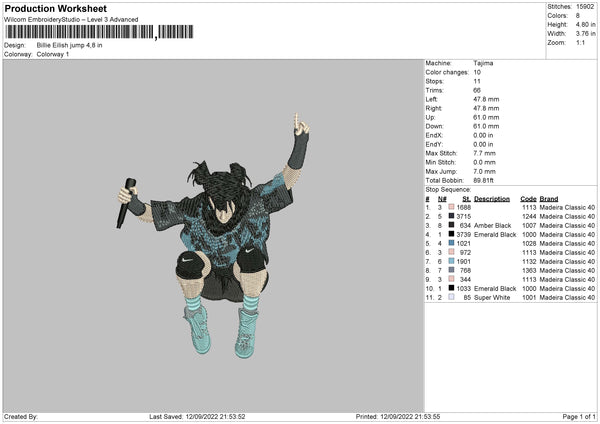Click the Machine value 'Tajima'
The height and width of the screenshot is (424, 600).
(483, 63)
